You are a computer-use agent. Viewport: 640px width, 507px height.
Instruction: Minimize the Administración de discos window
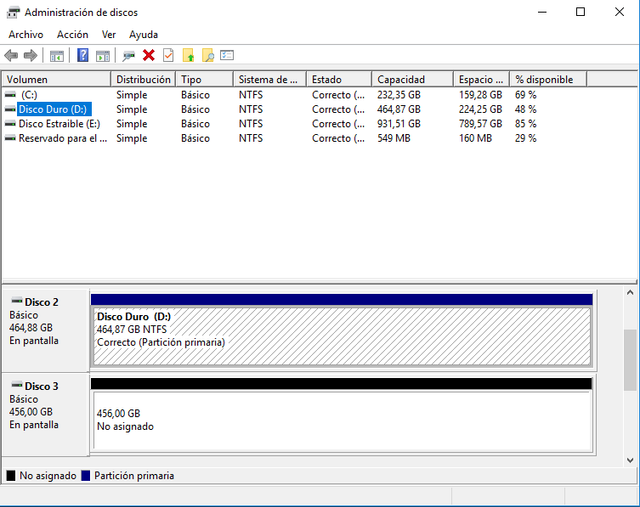[542, 12]
